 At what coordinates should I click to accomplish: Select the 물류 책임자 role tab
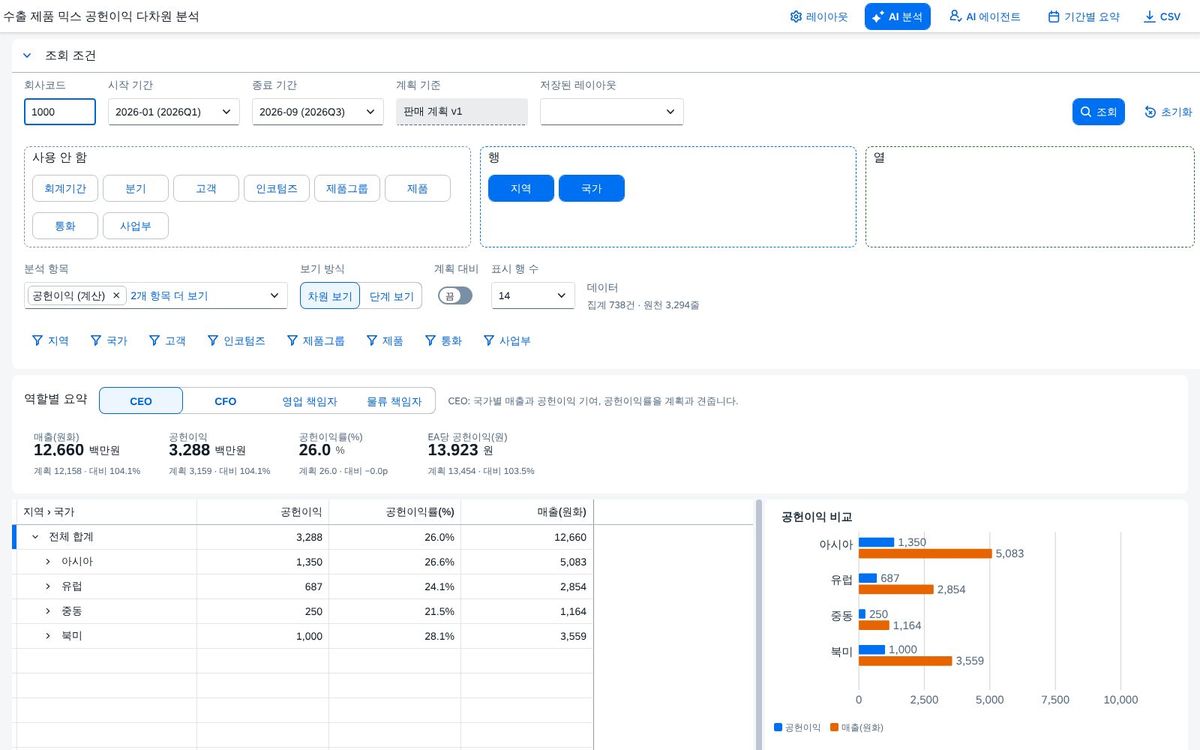coord(394,400)
